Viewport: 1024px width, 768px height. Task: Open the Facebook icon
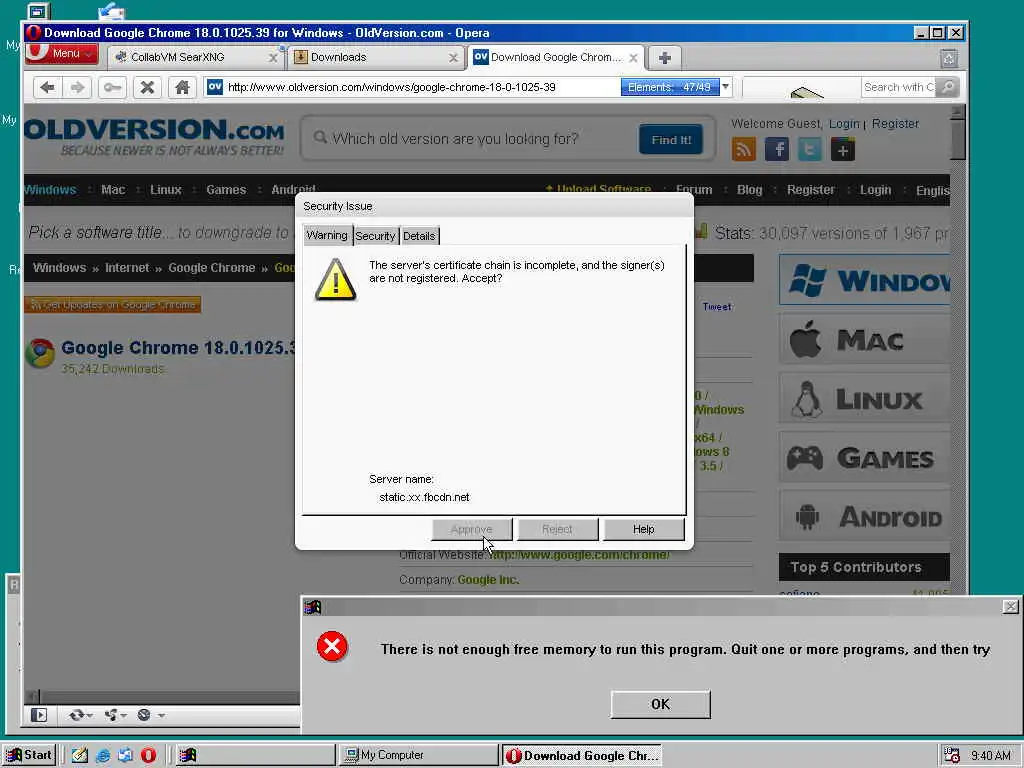tap(777, 150)
